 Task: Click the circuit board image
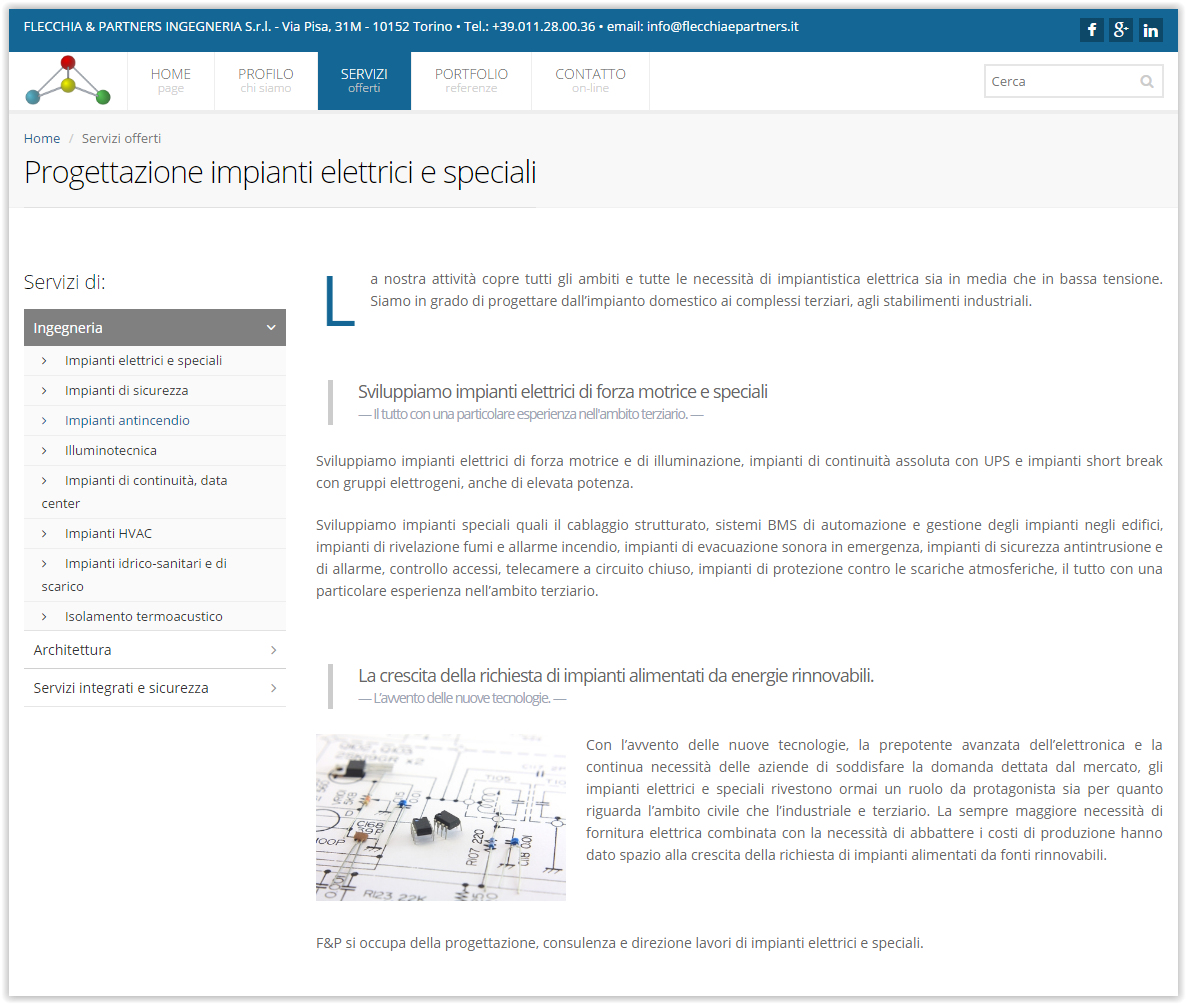[441, 817]
